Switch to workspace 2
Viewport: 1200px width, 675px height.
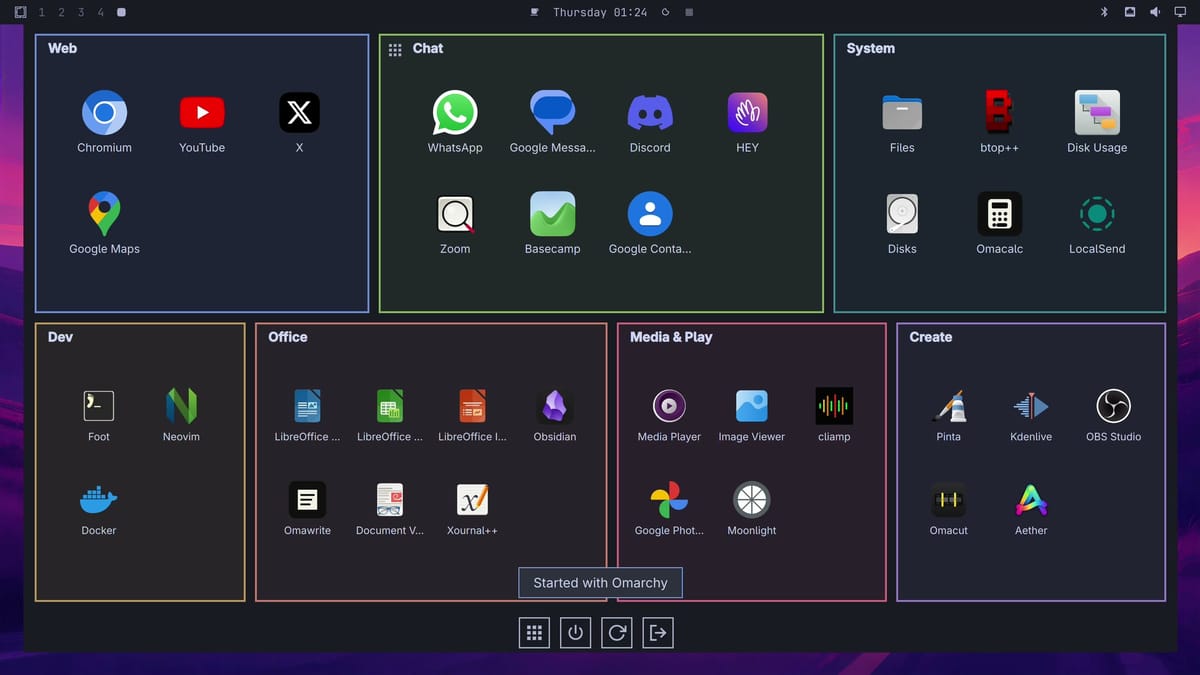pyautogui.click(x=61, y=12)
